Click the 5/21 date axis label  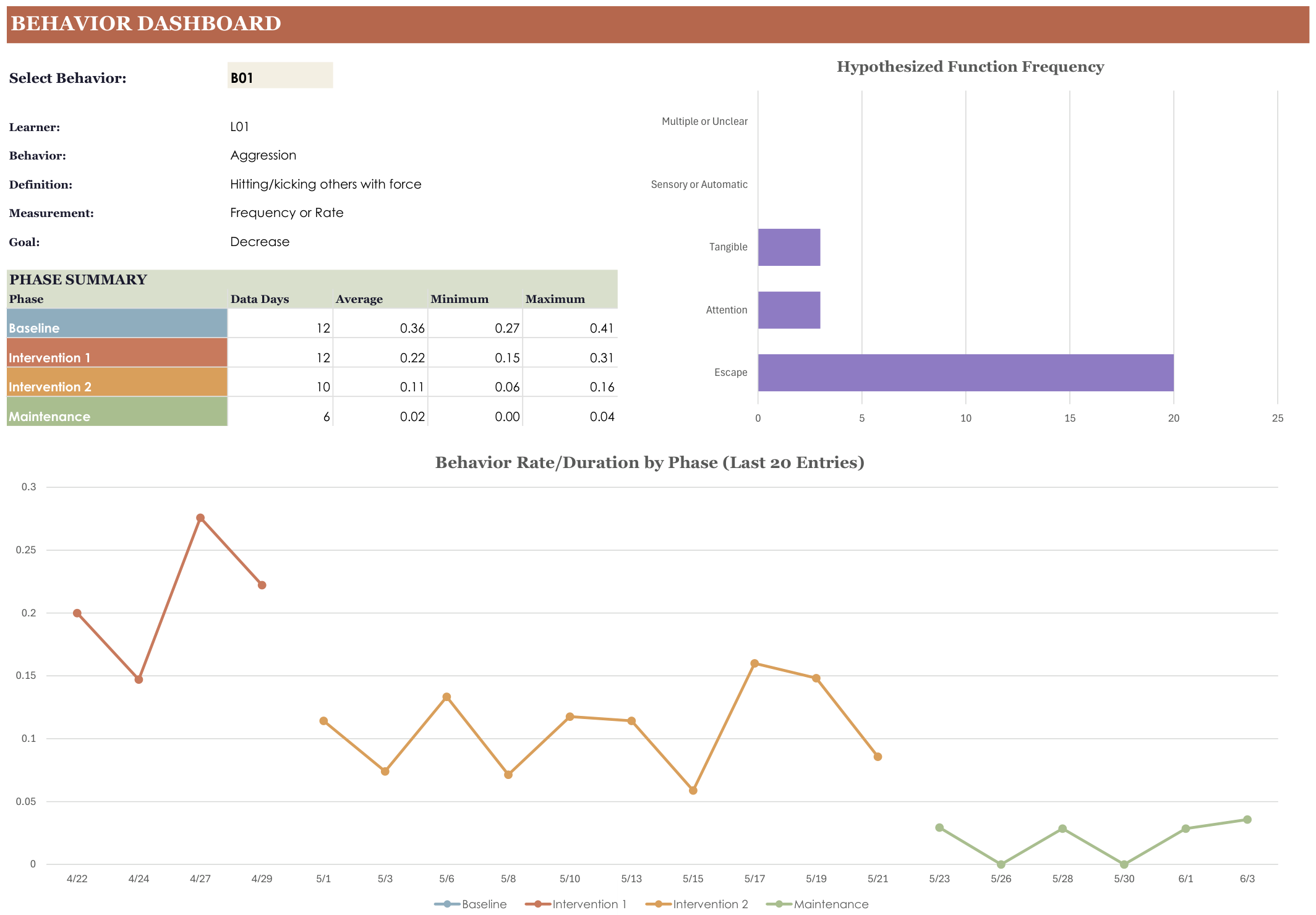tap(878, 879)
